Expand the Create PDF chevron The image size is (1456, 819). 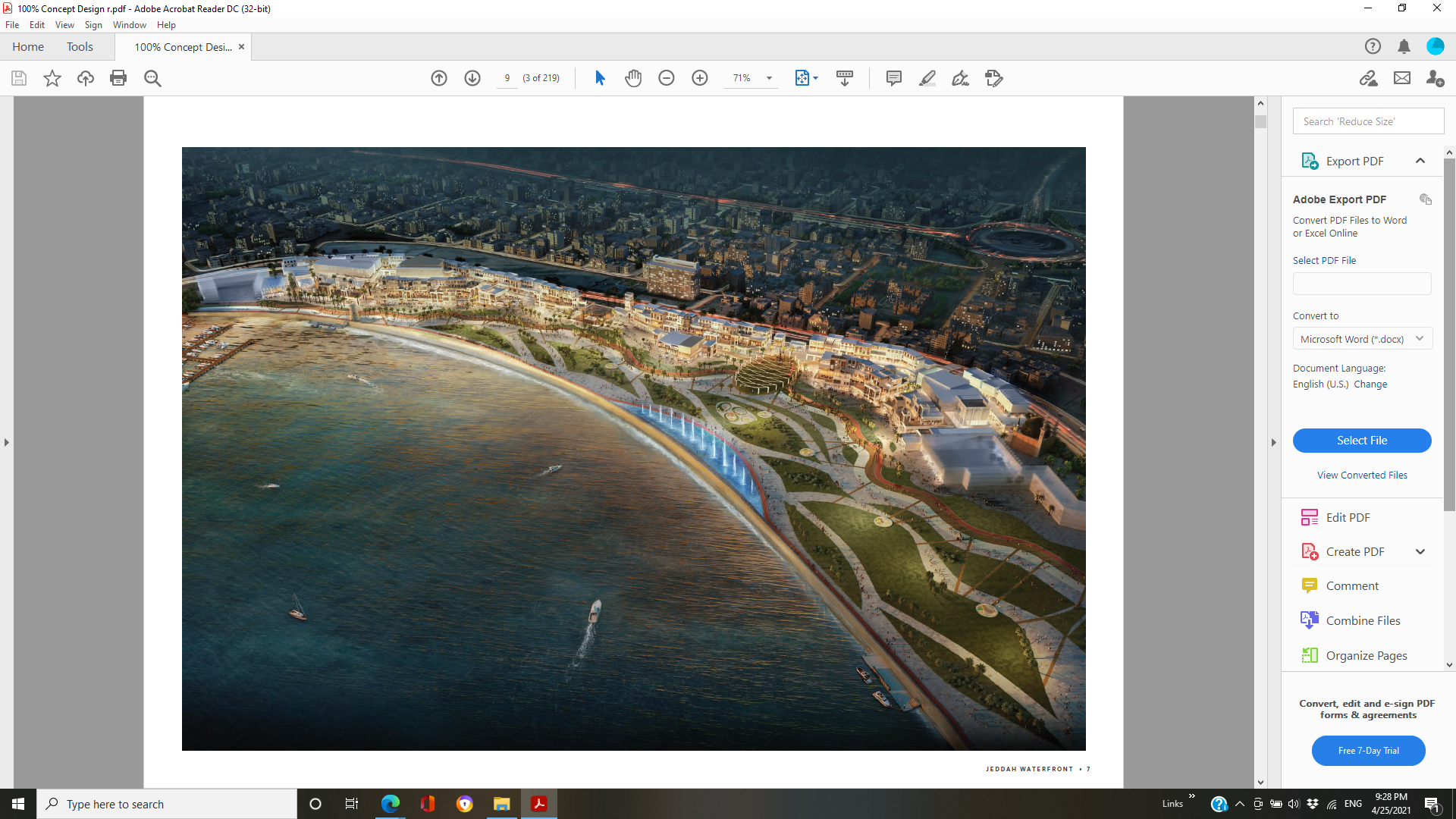1420,551
